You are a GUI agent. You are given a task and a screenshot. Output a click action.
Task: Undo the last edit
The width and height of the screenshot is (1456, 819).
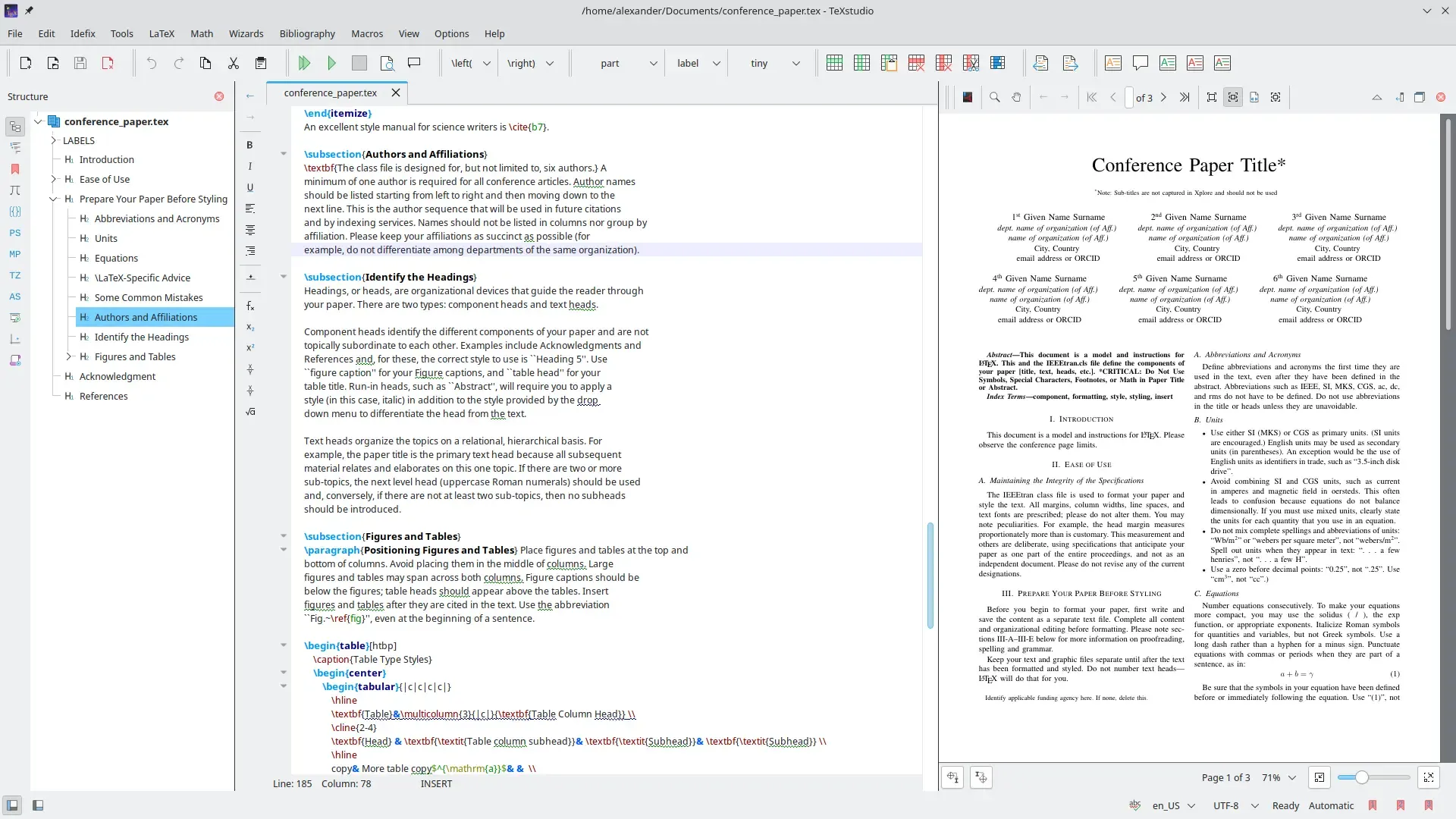point(151,63)
